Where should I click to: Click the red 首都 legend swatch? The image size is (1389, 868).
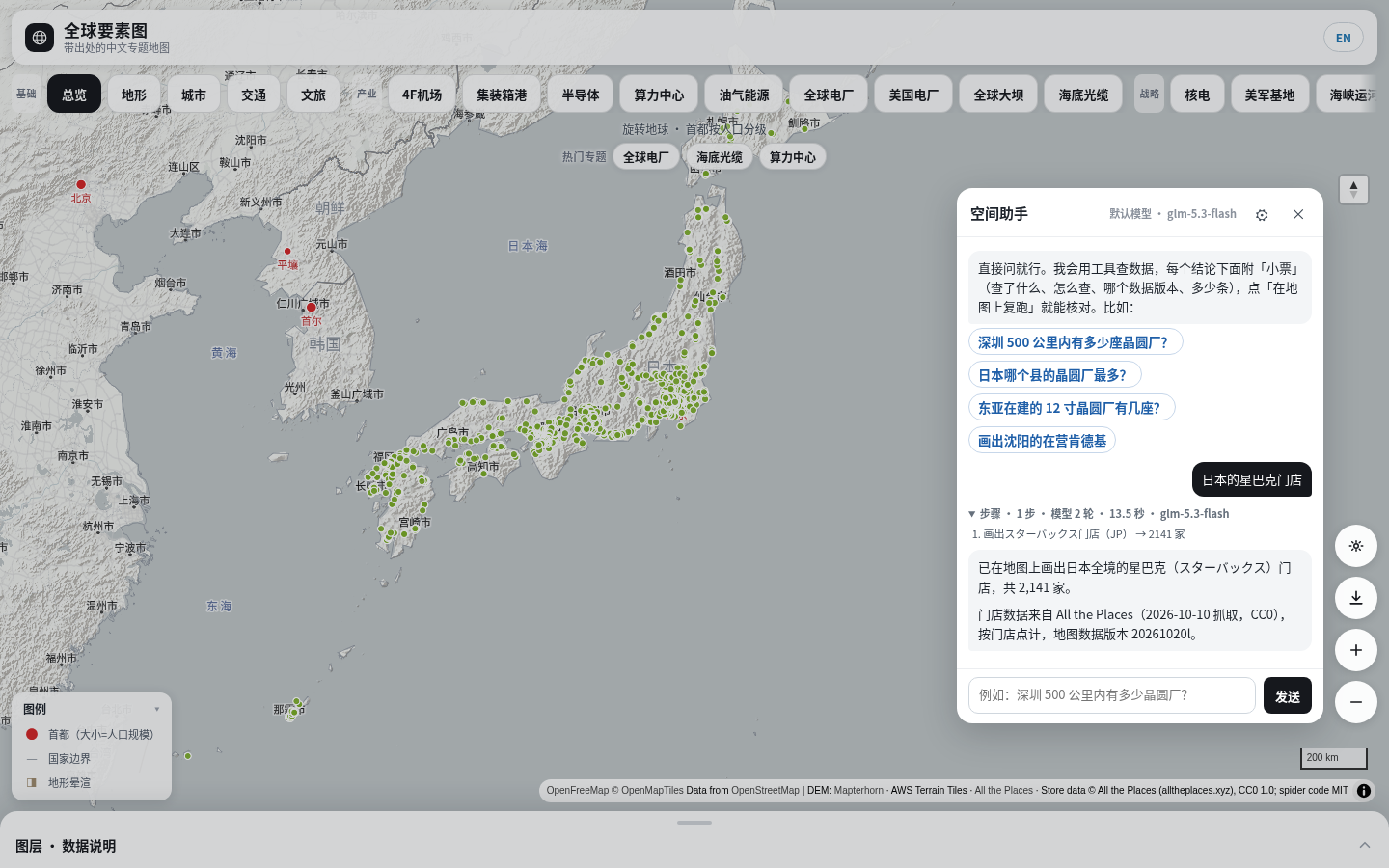(x=32, y=734)
